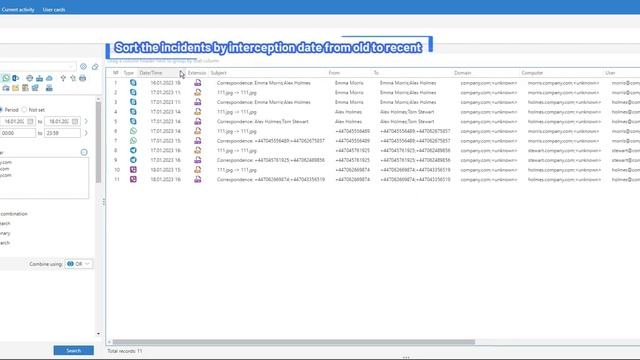
Task: Click the start time field 00:00
Action: (18, 133)
